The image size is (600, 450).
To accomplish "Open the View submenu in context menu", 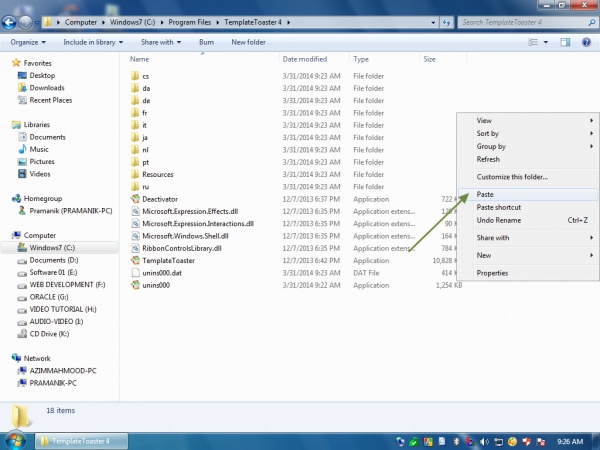I will click(528, 120).
